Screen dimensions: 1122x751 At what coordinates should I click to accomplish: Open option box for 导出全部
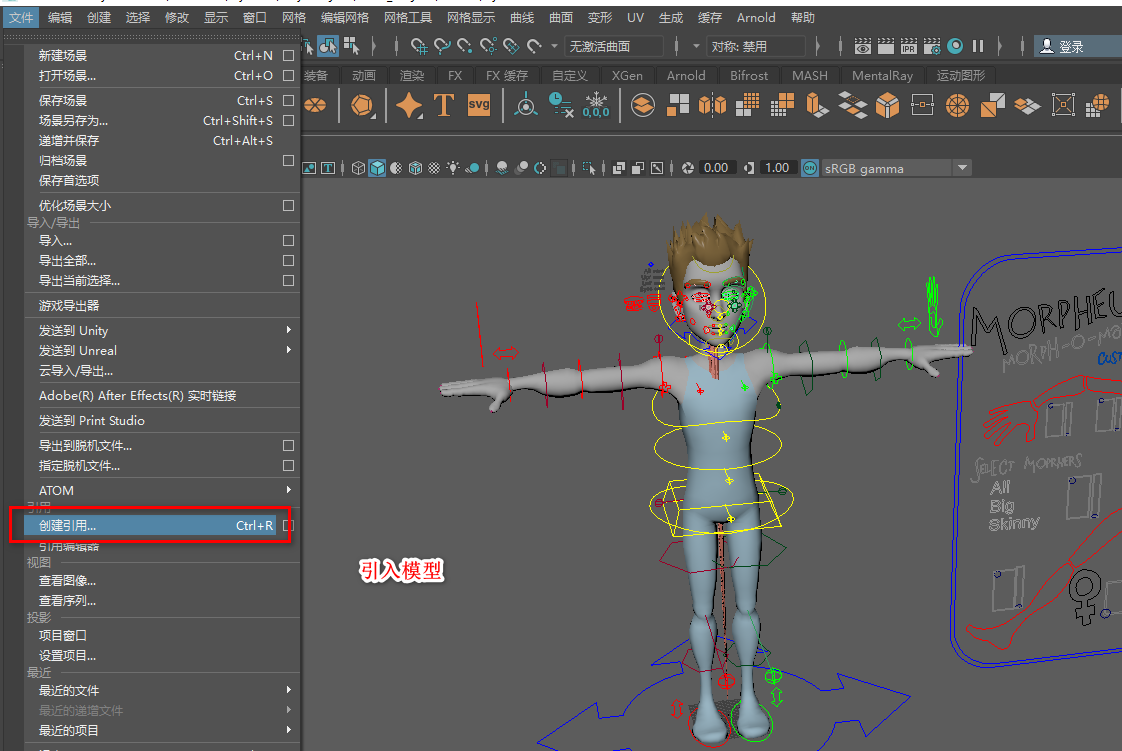288,261
